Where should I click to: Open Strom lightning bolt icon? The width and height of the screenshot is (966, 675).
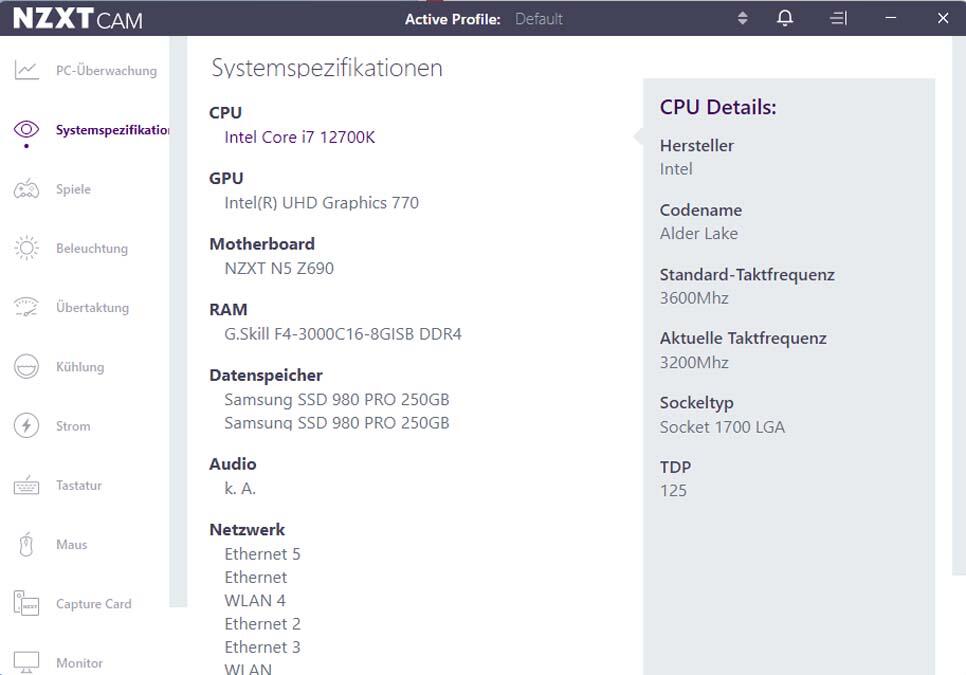tap(26, 426)
